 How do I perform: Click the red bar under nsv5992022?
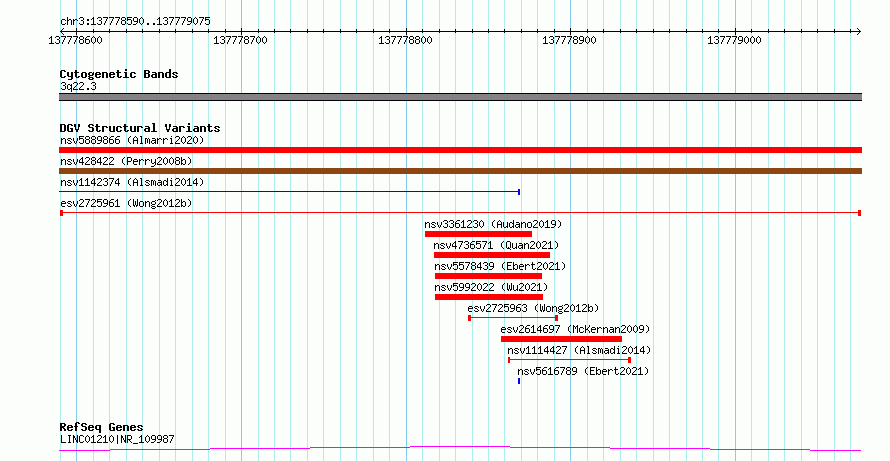tap(489, 297)
